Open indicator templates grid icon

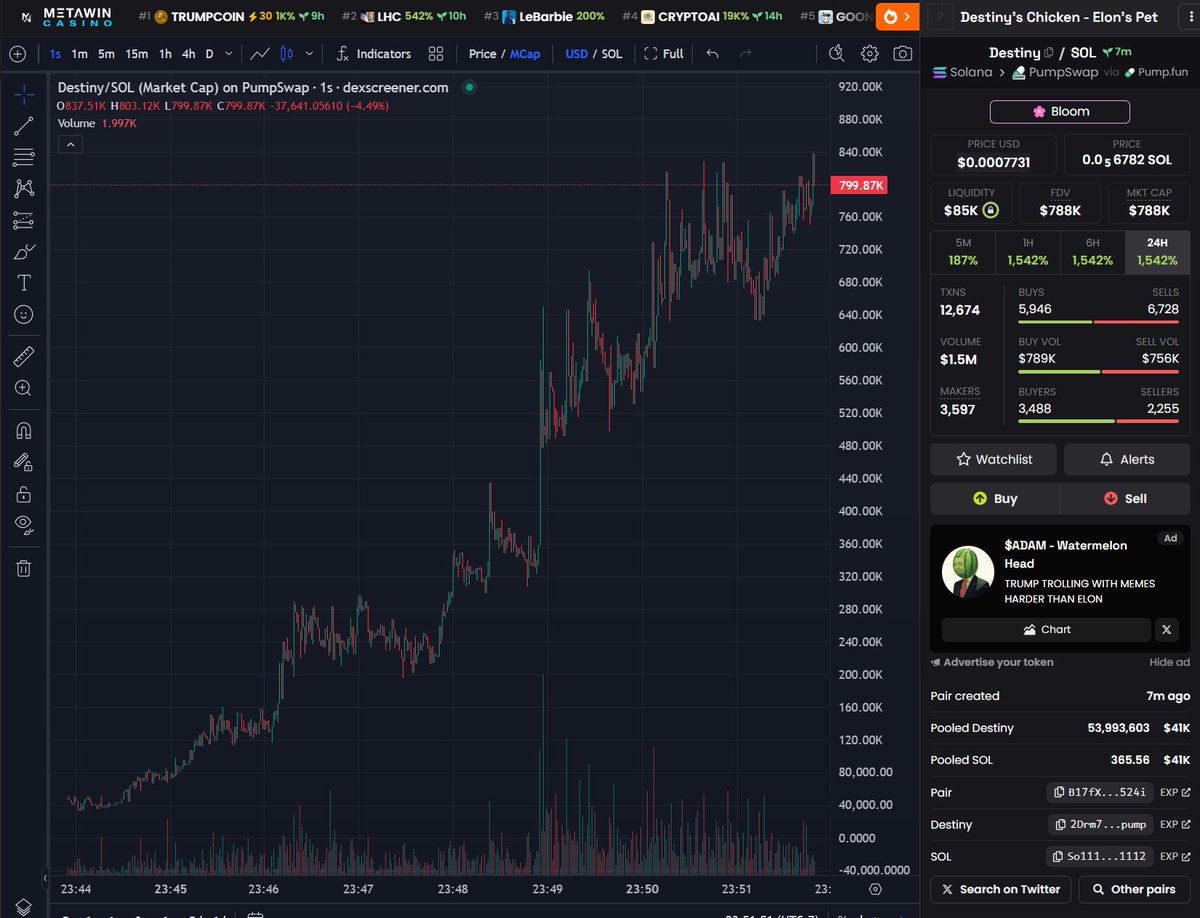(x=436, y=54)
